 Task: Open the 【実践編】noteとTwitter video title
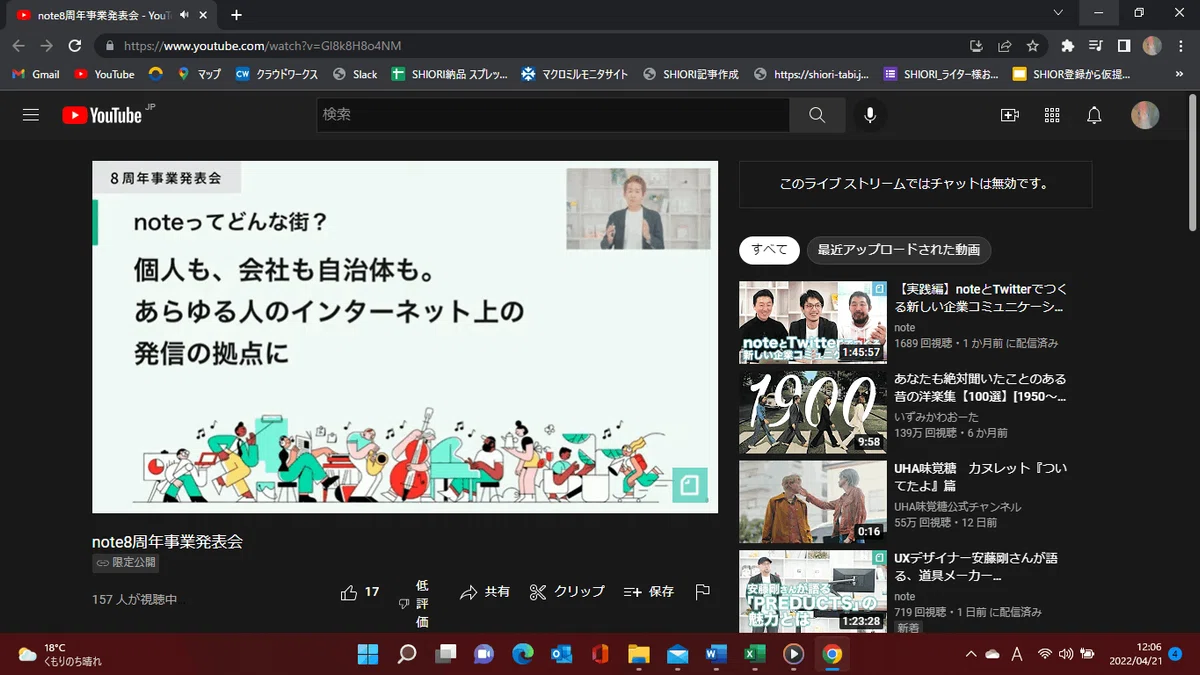click(x=980, y=298)
